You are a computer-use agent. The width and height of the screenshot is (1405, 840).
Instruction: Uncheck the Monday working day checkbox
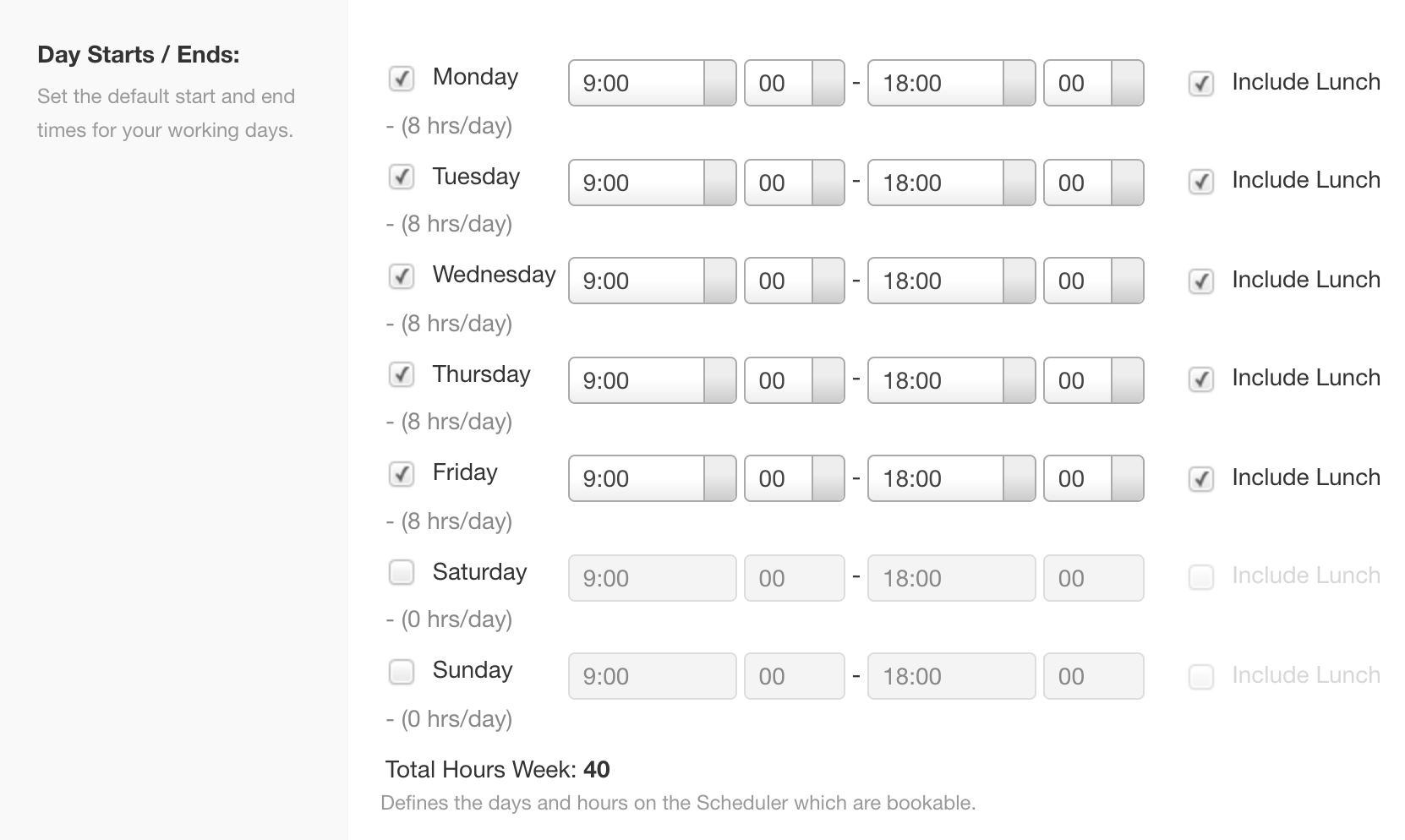point(402,79)
